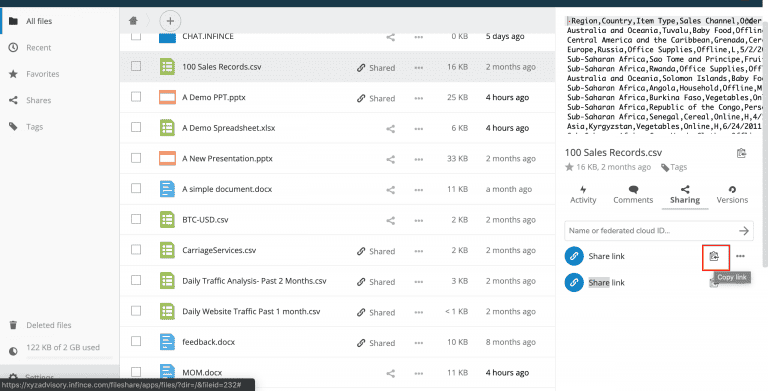Toggle favorite star in file details

point(569,167)
